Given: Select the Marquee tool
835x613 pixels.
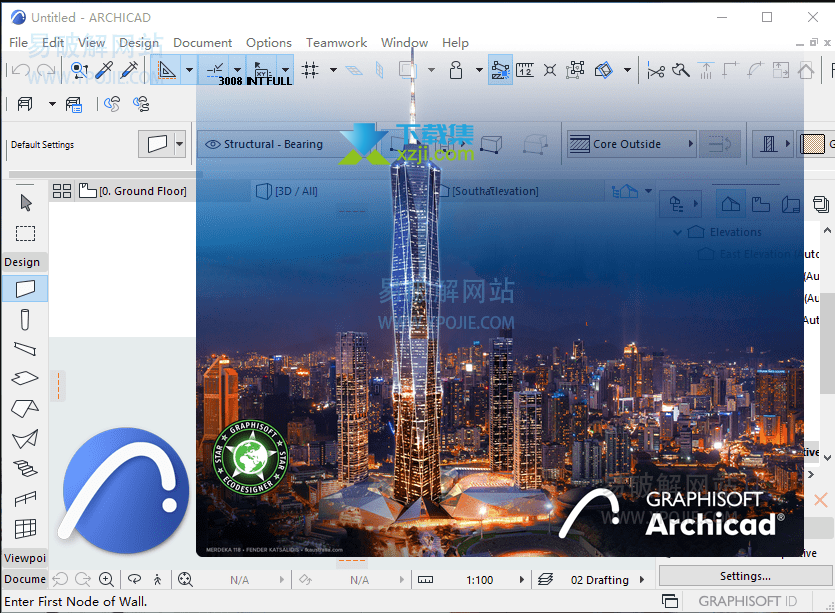Looking at the screenshot, I should coord(26,234).
